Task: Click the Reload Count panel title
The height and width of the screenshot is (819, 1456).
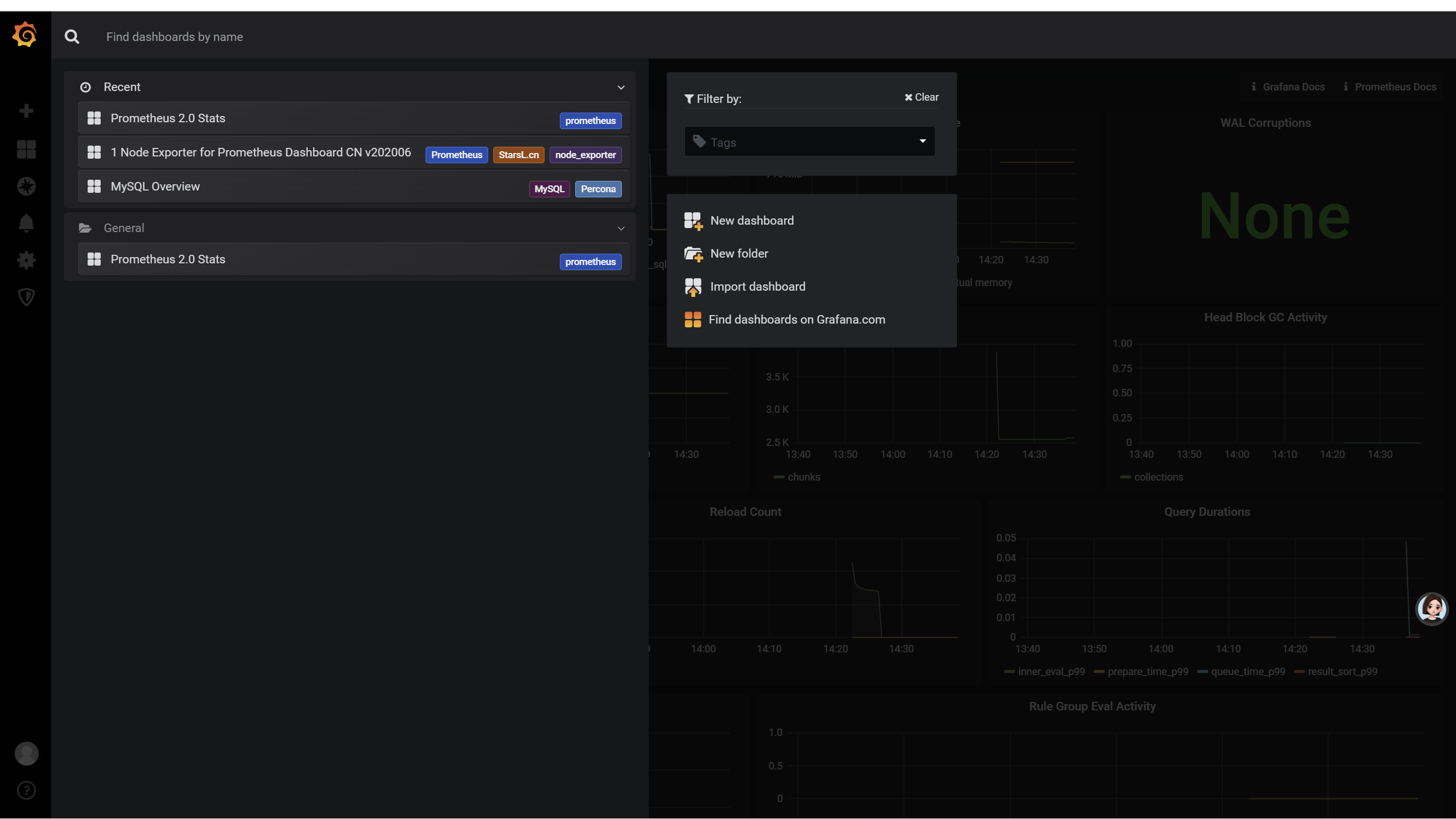Action: [x=745, y=512]
